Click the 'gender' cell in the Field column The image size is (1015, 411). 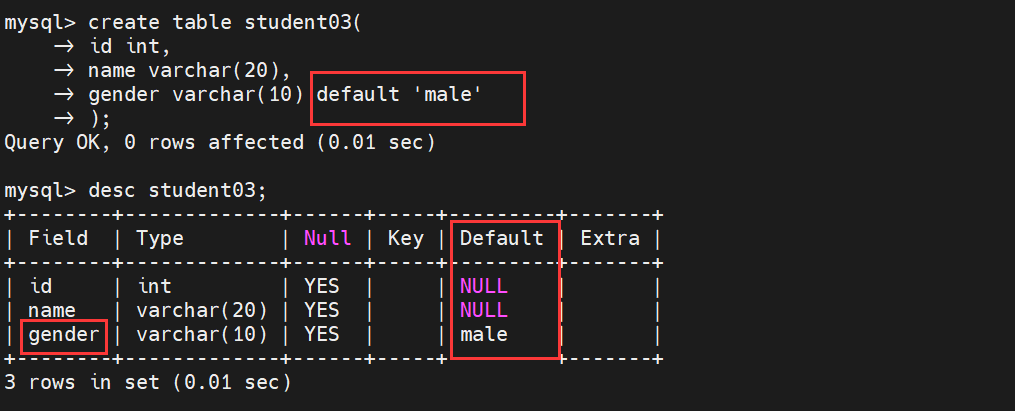[64, 335]
